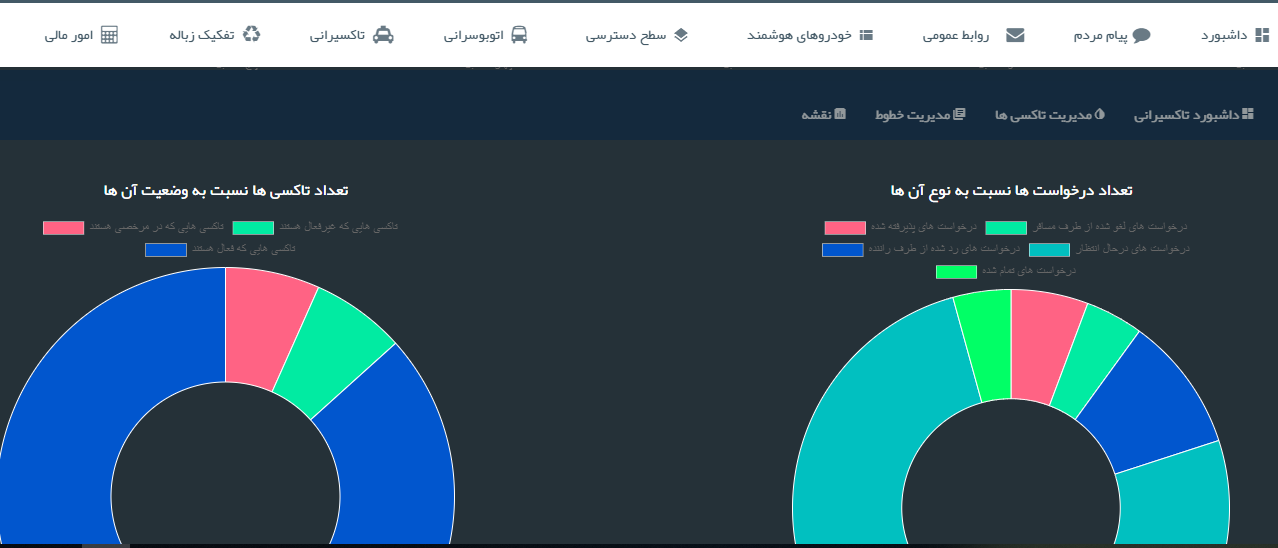Toggle pink swatch for تاکسی هایی که در مرخصی هستند
The height and width of the screenshot is (548, 1278).
[63, 228]
